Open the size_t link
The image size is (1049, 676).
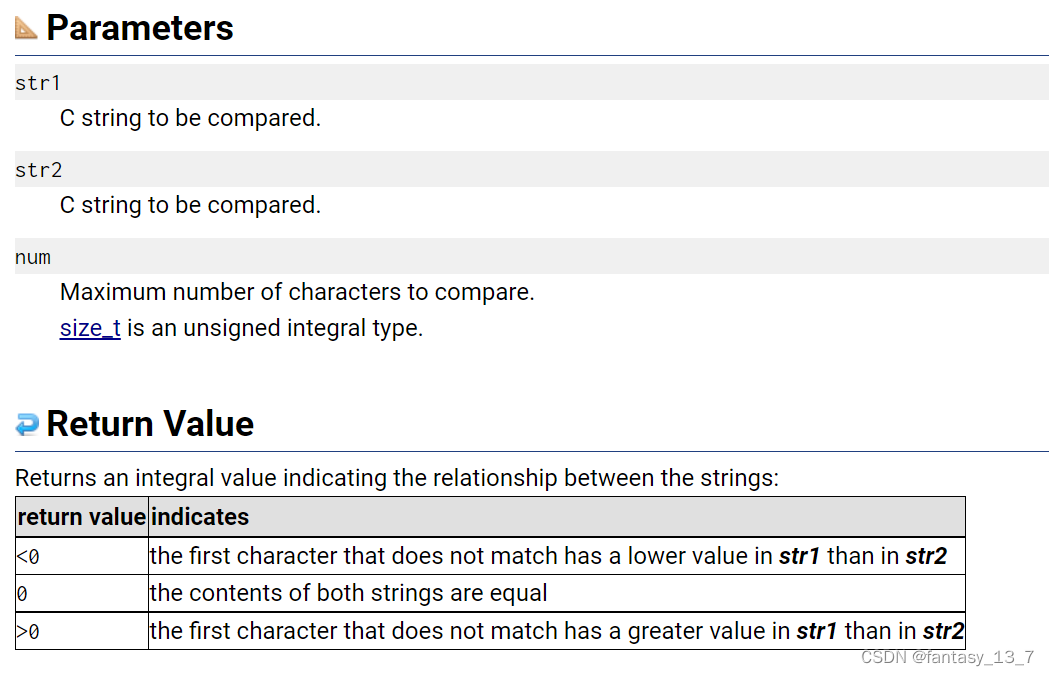coord(90,329)
